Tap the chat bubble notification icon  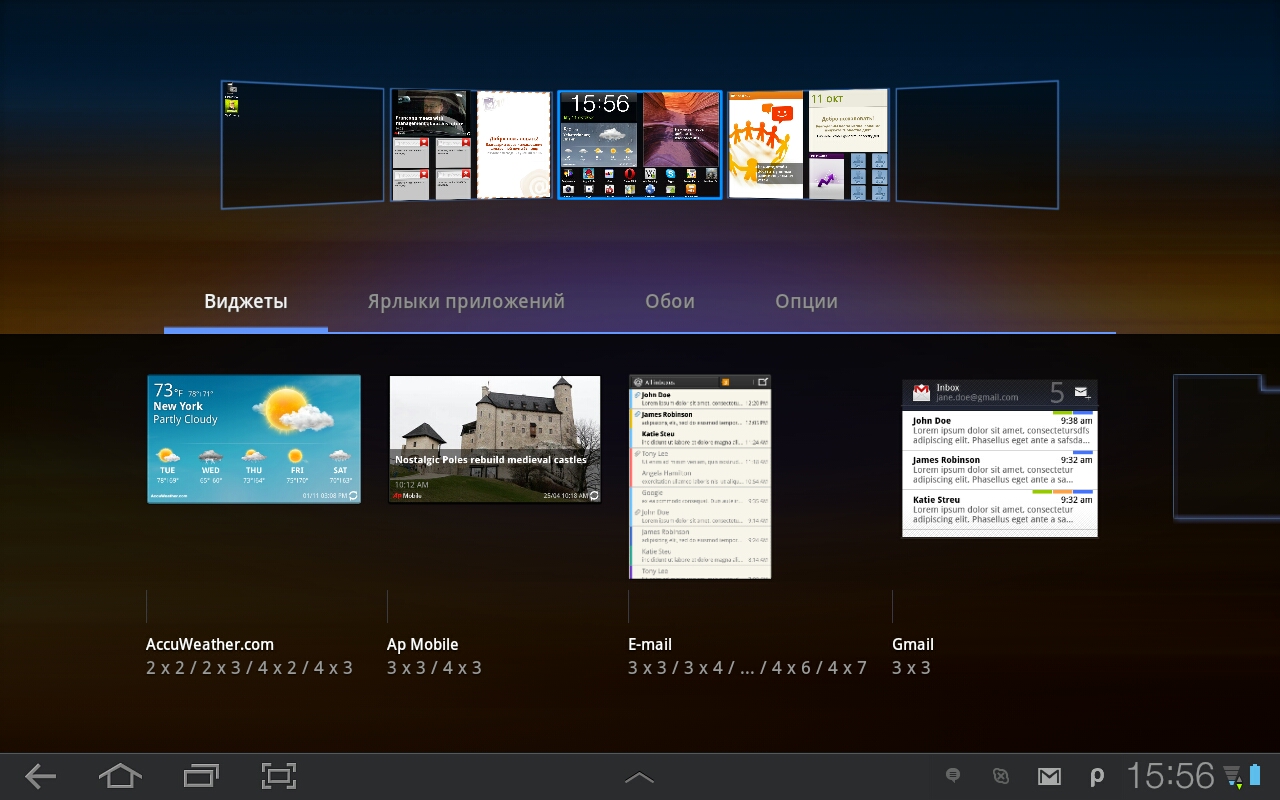[953, 776]
